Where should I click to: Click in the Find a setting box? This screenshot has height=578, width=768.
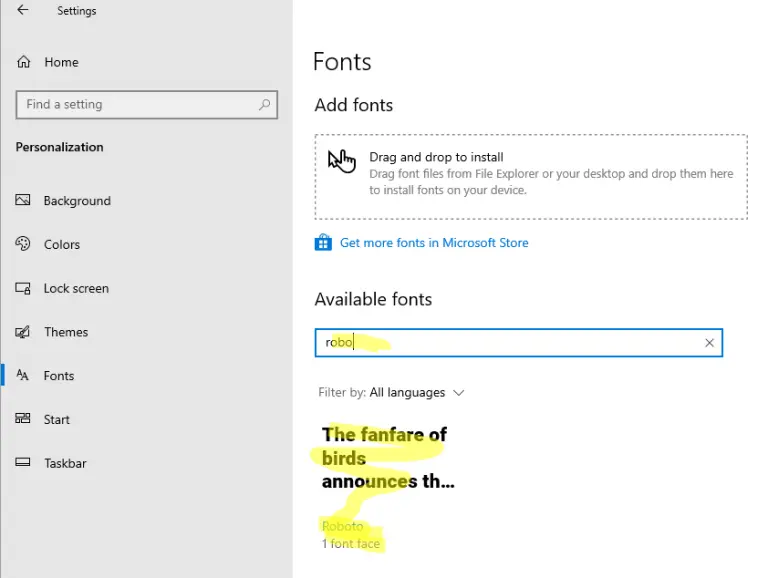click(x=146, y=104)
